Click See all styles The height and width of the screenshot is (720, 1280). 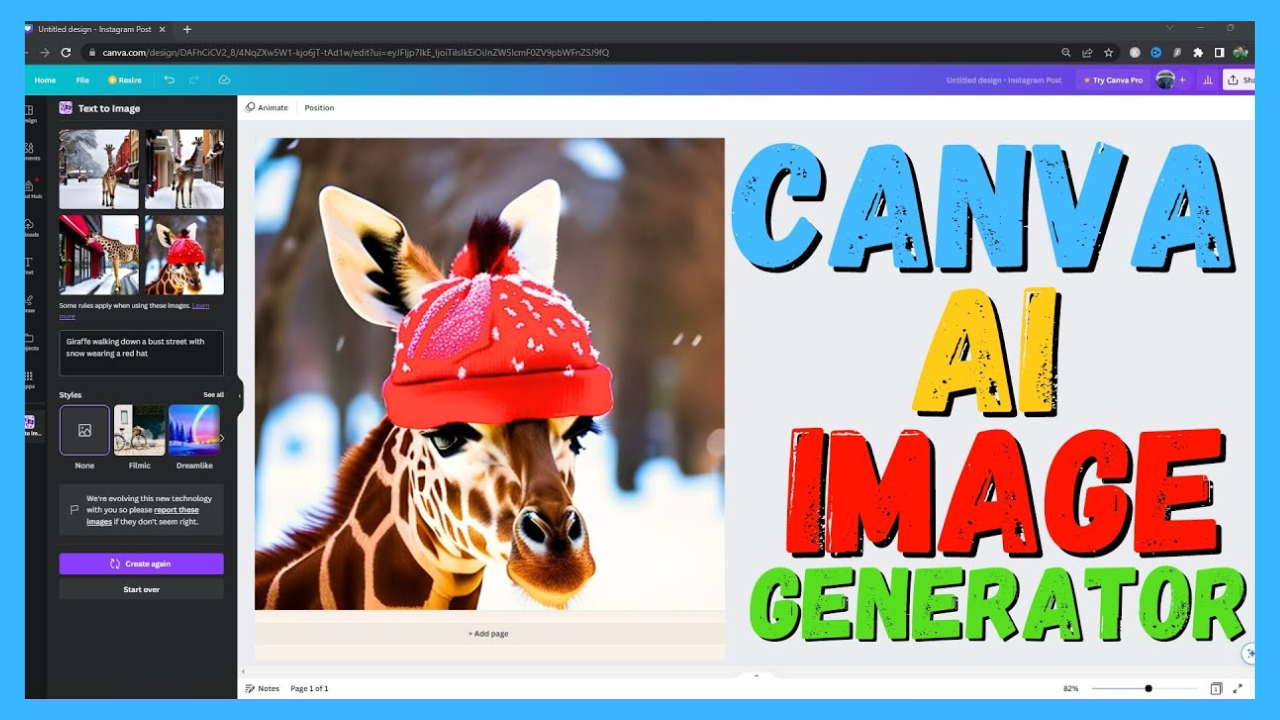[214, 395]
